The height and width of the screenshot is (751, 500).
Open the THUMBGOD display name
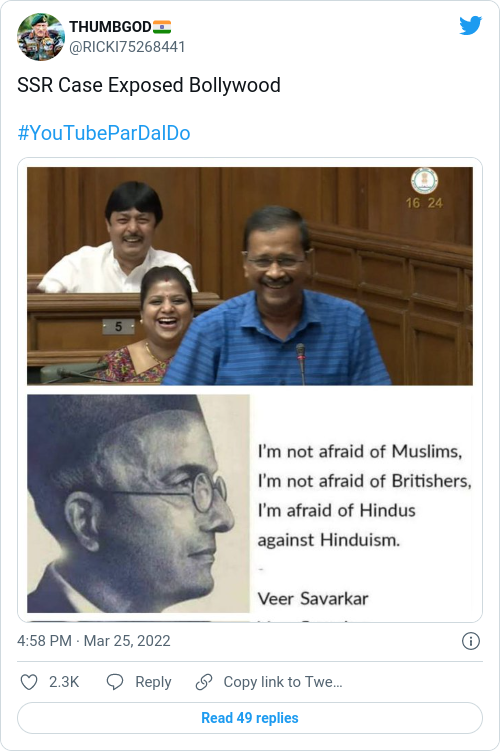pos(110,27)
